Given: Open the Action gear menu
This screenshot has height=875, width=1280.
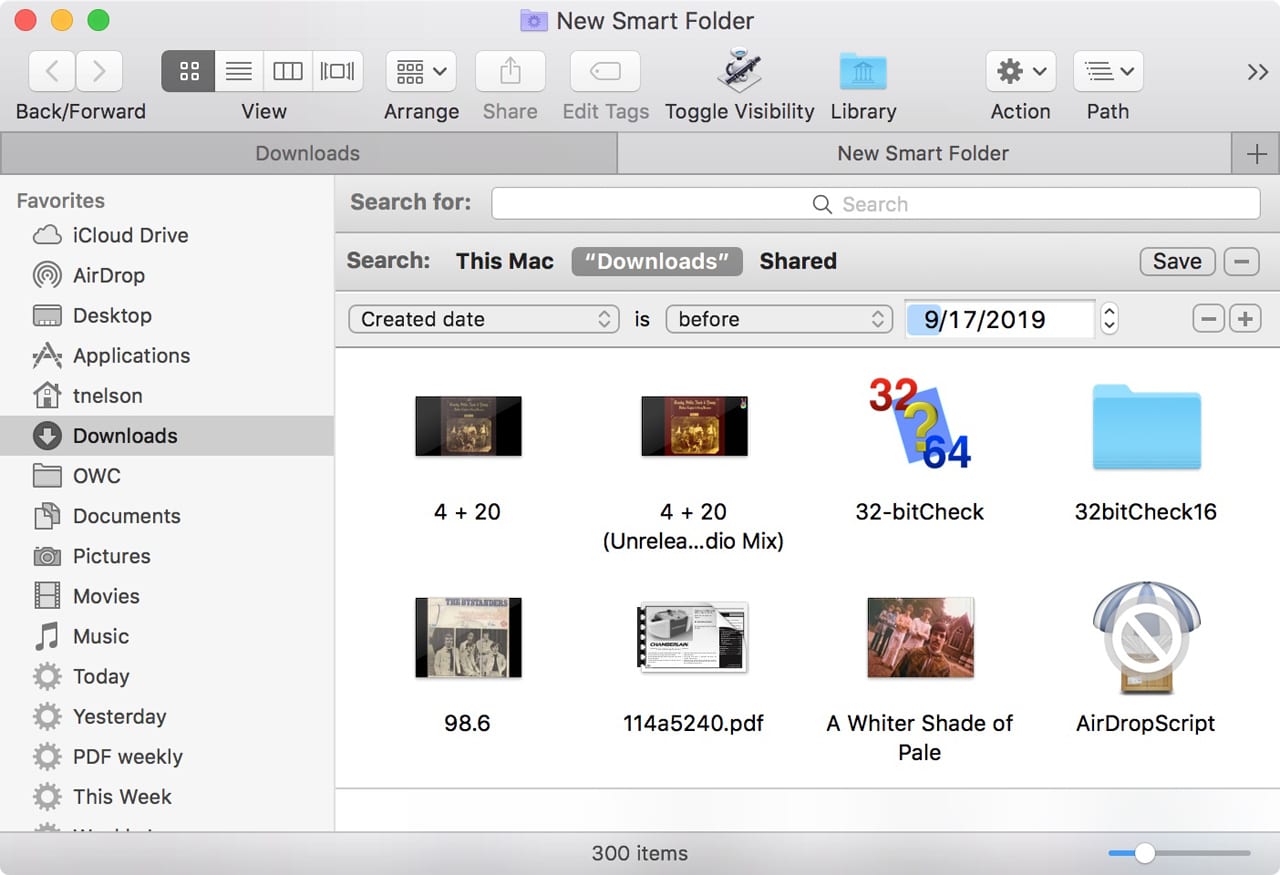Looking at the screenshot, I should 1021,71.
